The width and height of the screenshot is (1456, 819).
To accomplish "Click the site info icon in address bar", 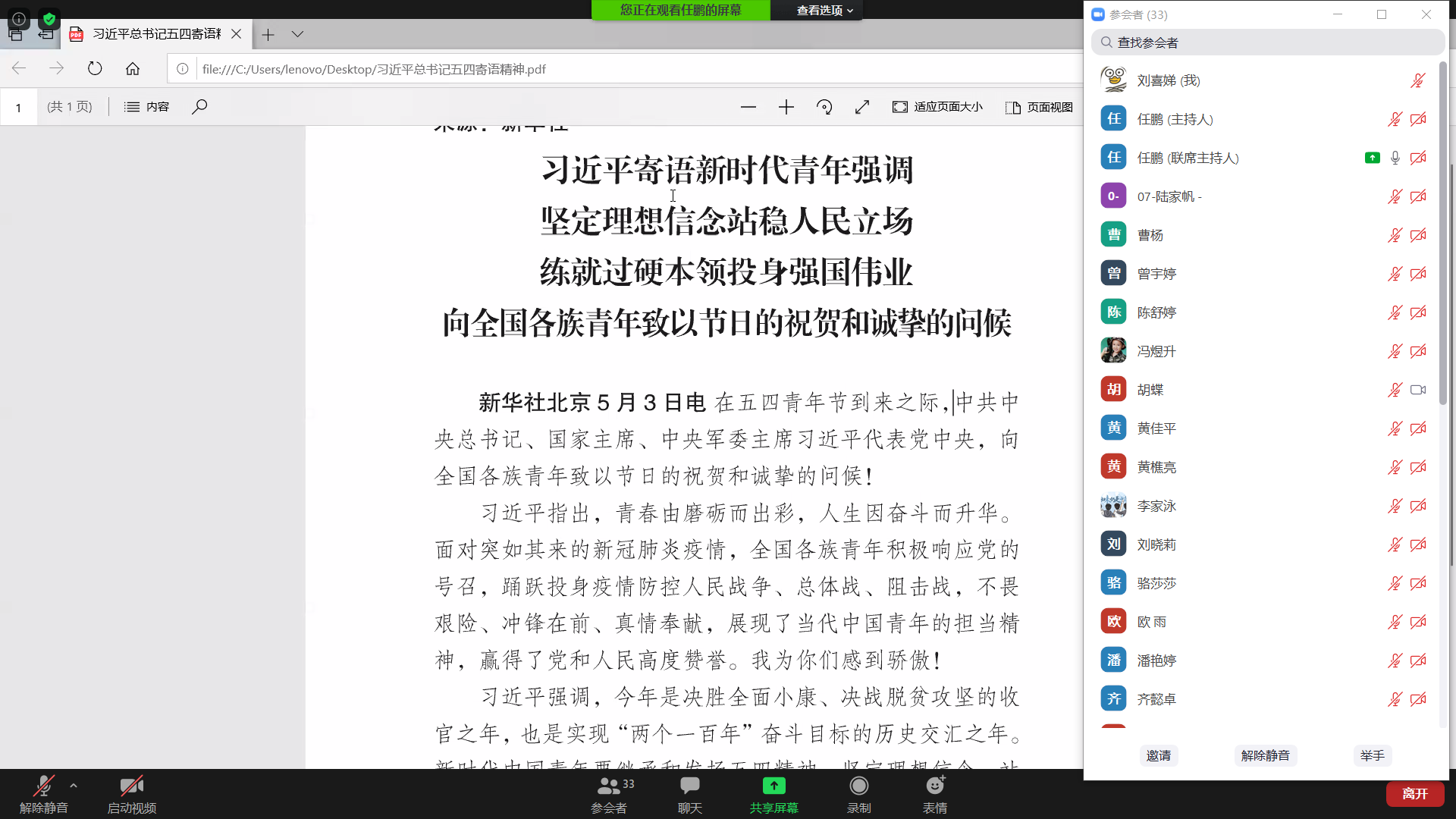I will (x=183, y=69).
